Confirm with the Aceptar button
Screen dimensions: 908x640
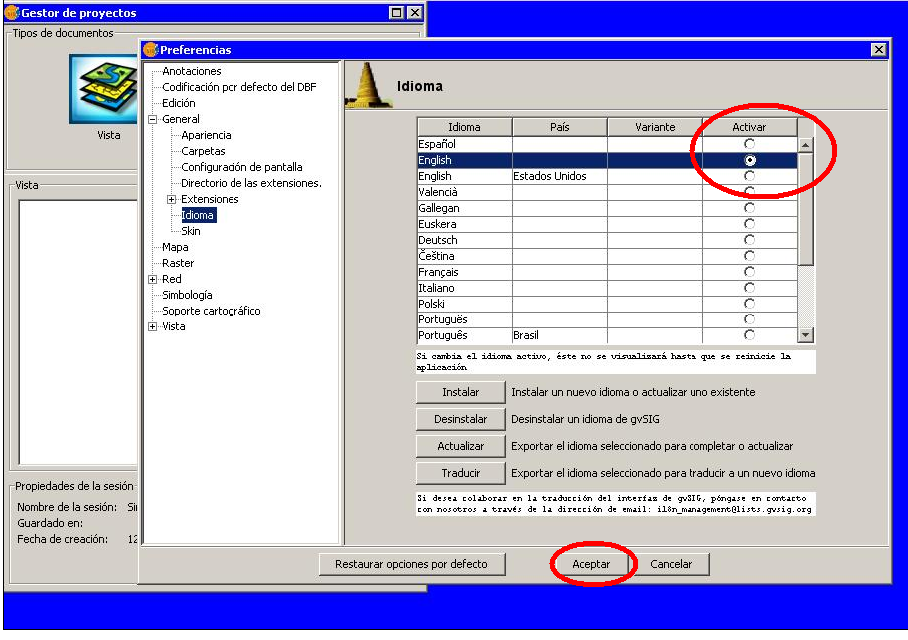[591, 564]
